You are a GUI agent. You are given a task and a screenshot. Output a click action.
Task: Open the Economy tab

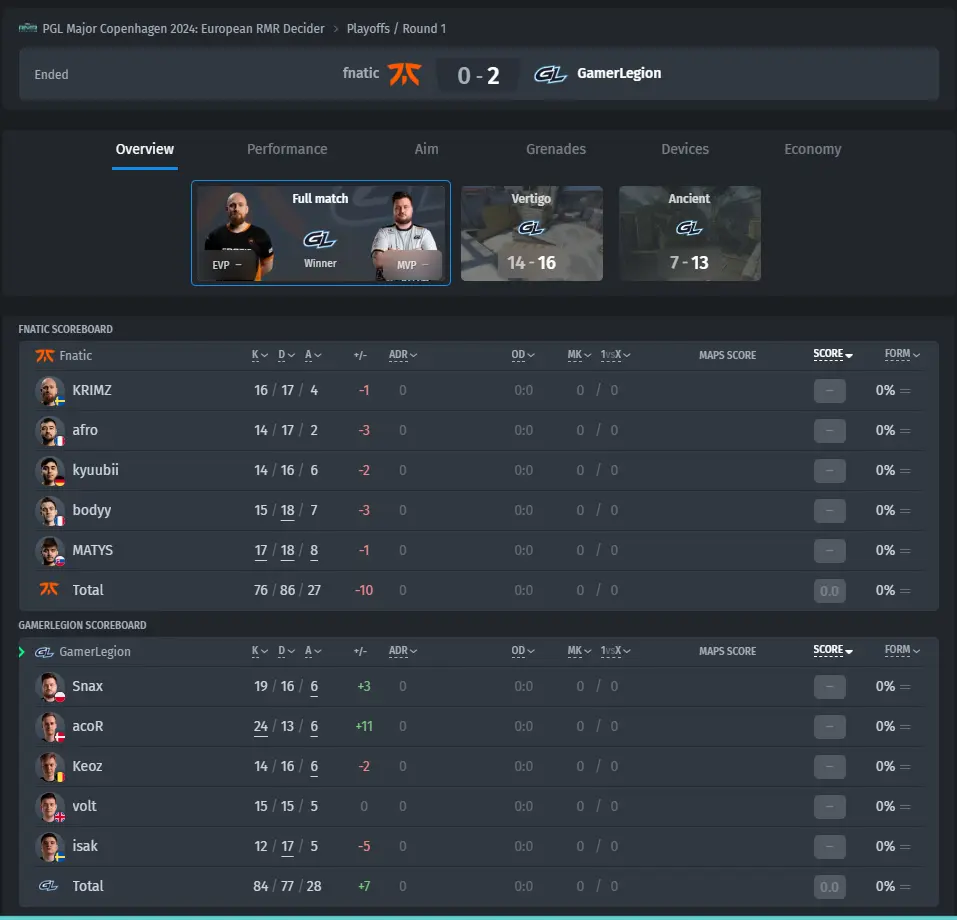tap(812, 149)
